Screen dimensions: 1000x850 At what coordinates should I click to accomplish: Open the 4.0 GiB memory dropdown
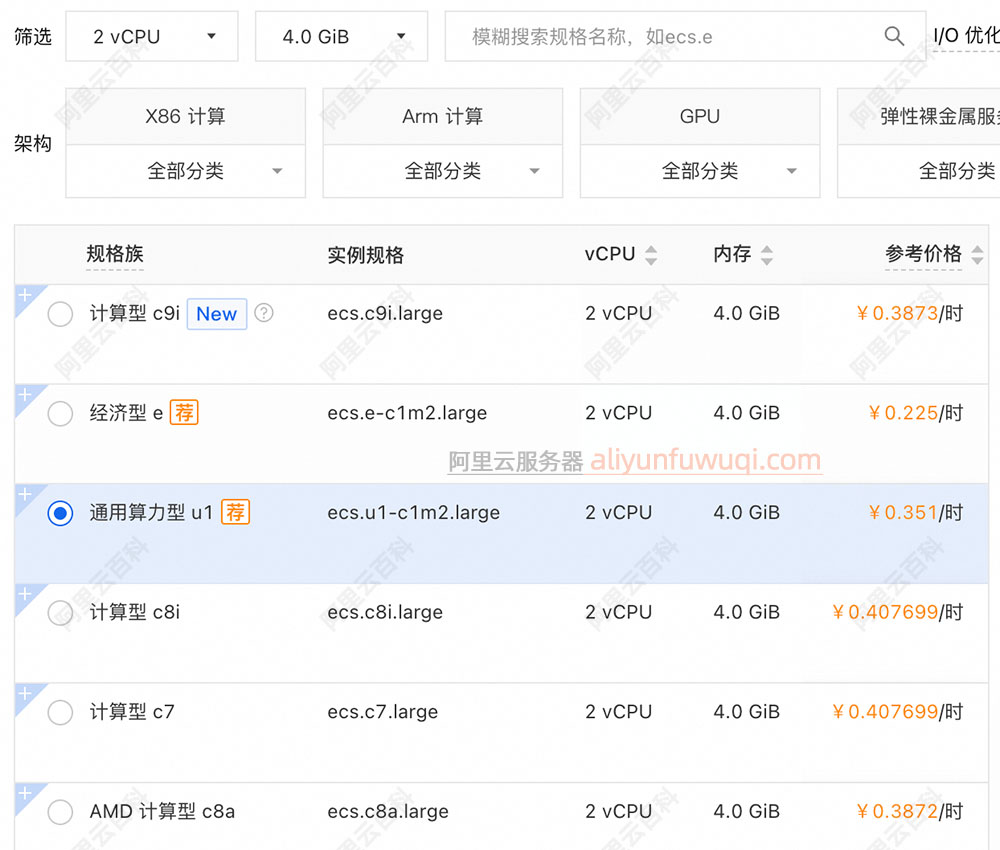coord(341,36)
